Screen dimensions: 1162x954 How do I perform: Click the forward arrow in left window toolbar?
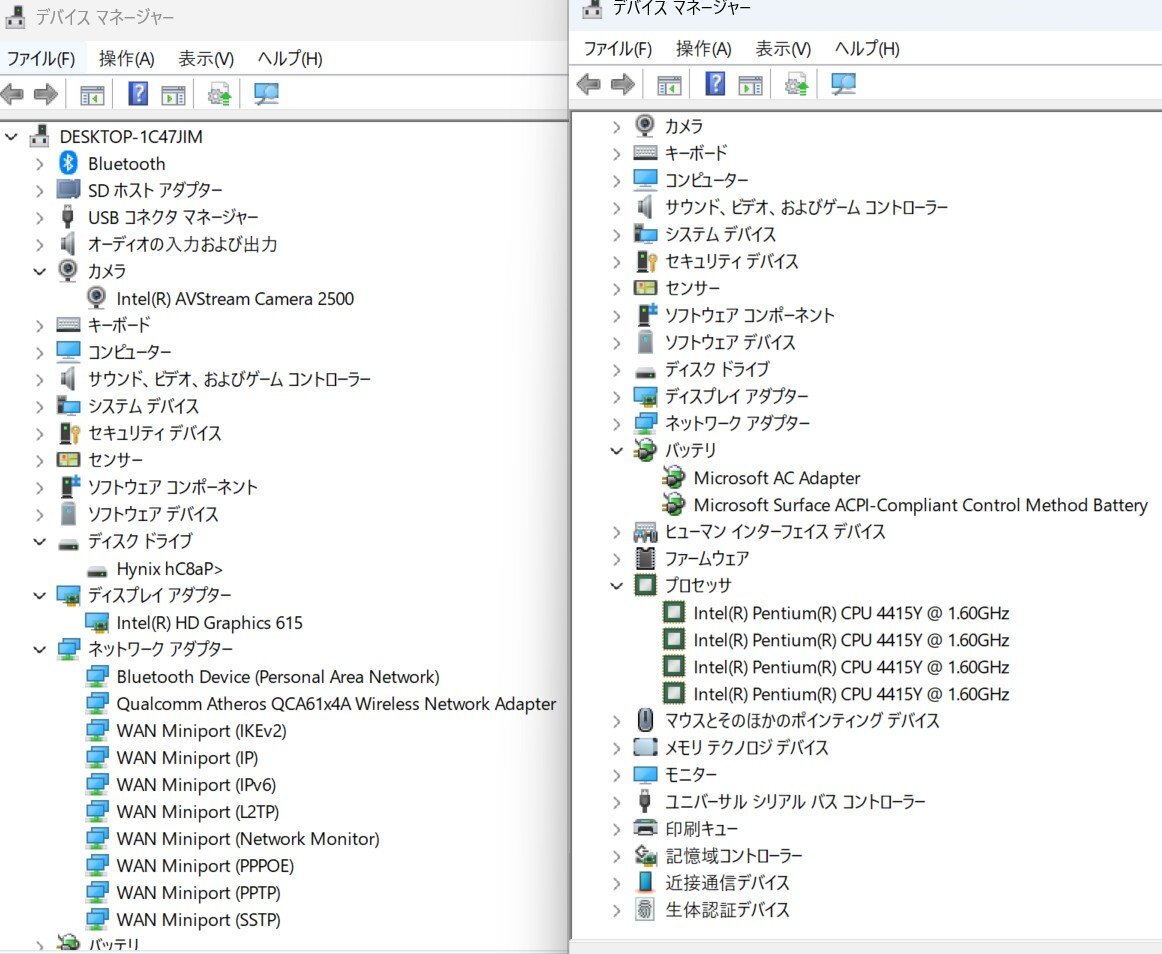[46, 94]
